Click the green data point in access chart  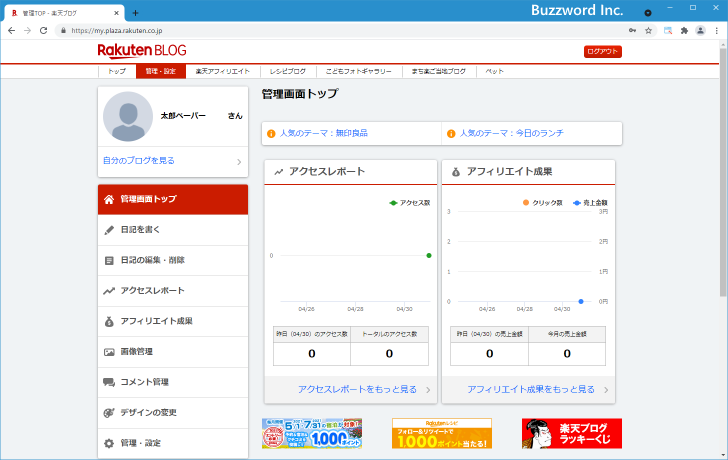coord(429,256)
